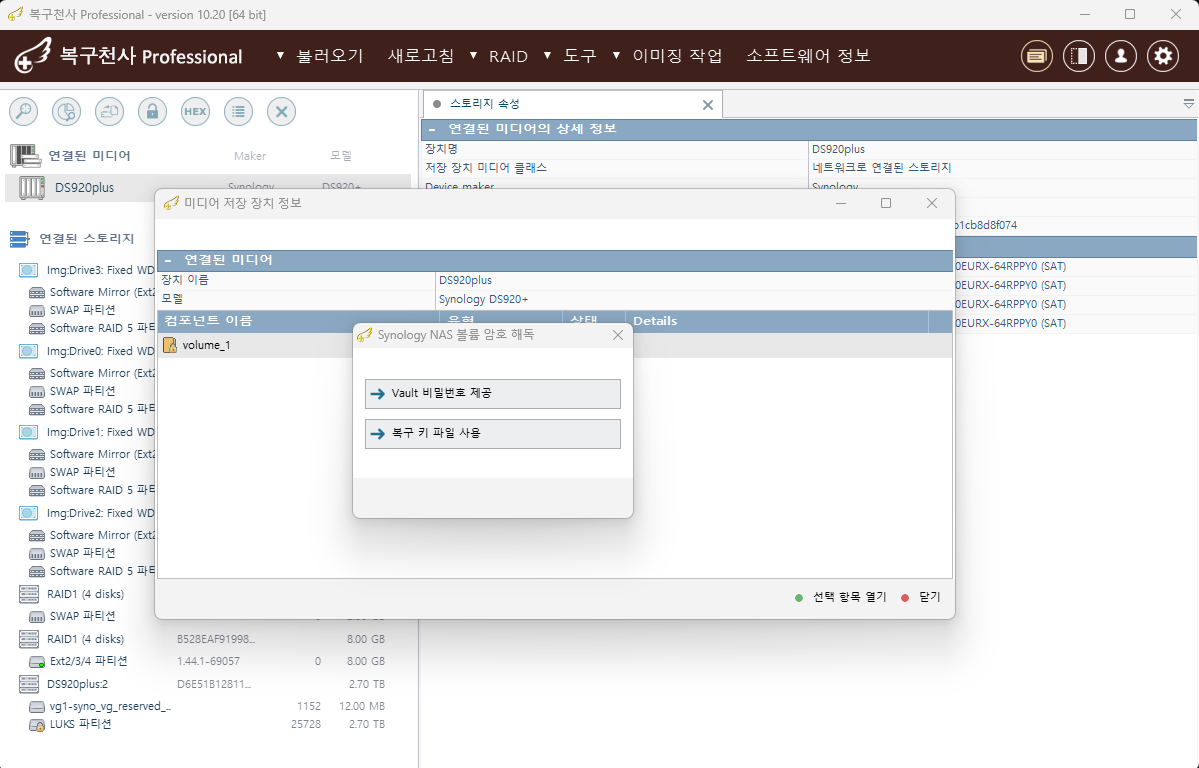Click the NAS device icon beside DS920plus
1199x768 pixels.
pos(31,187)
